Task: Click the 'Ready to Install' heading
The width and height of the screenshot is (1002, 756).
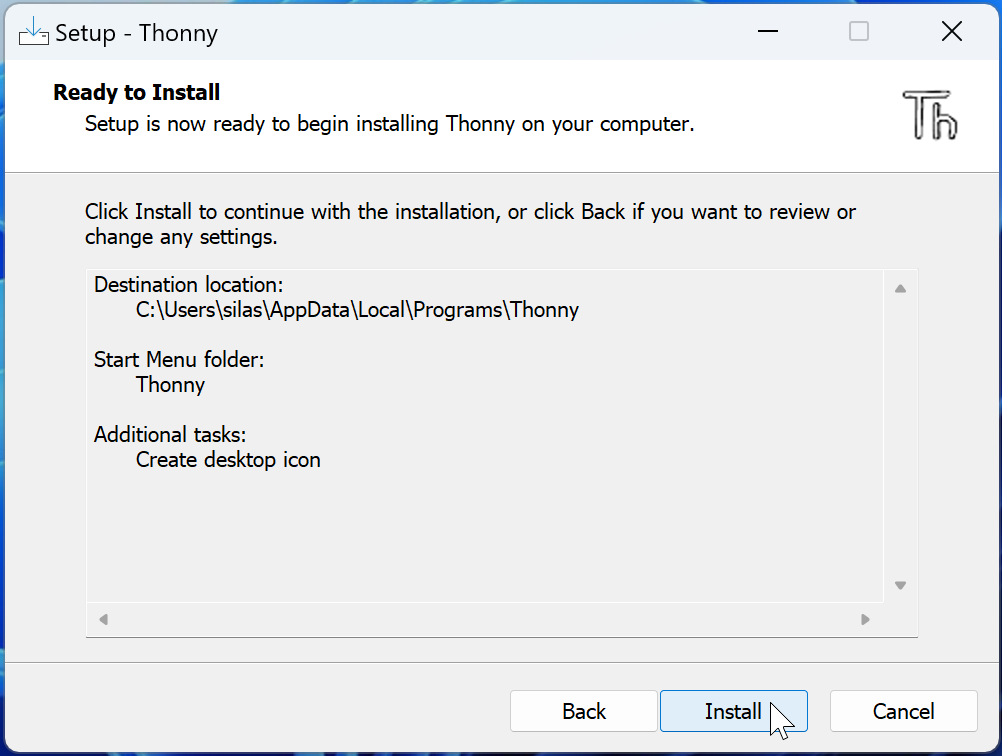Action: [x=137, y=92]
